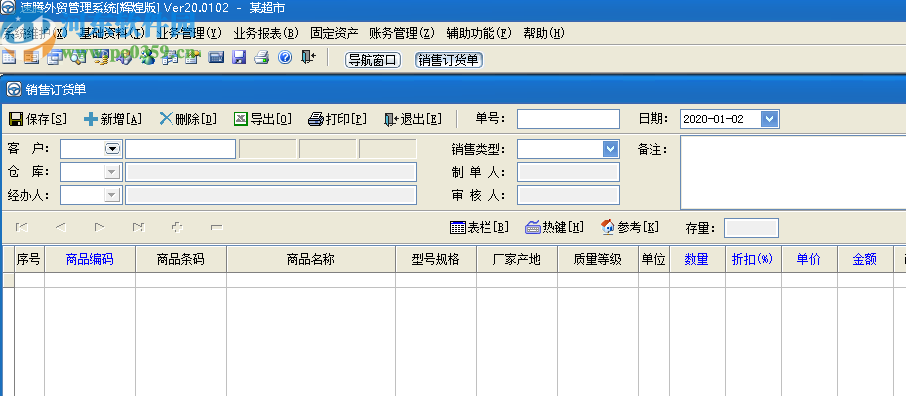Viewport: 906px width, 396px height.
Task: Open the 固定资产 menu
Action: point(334,34)
